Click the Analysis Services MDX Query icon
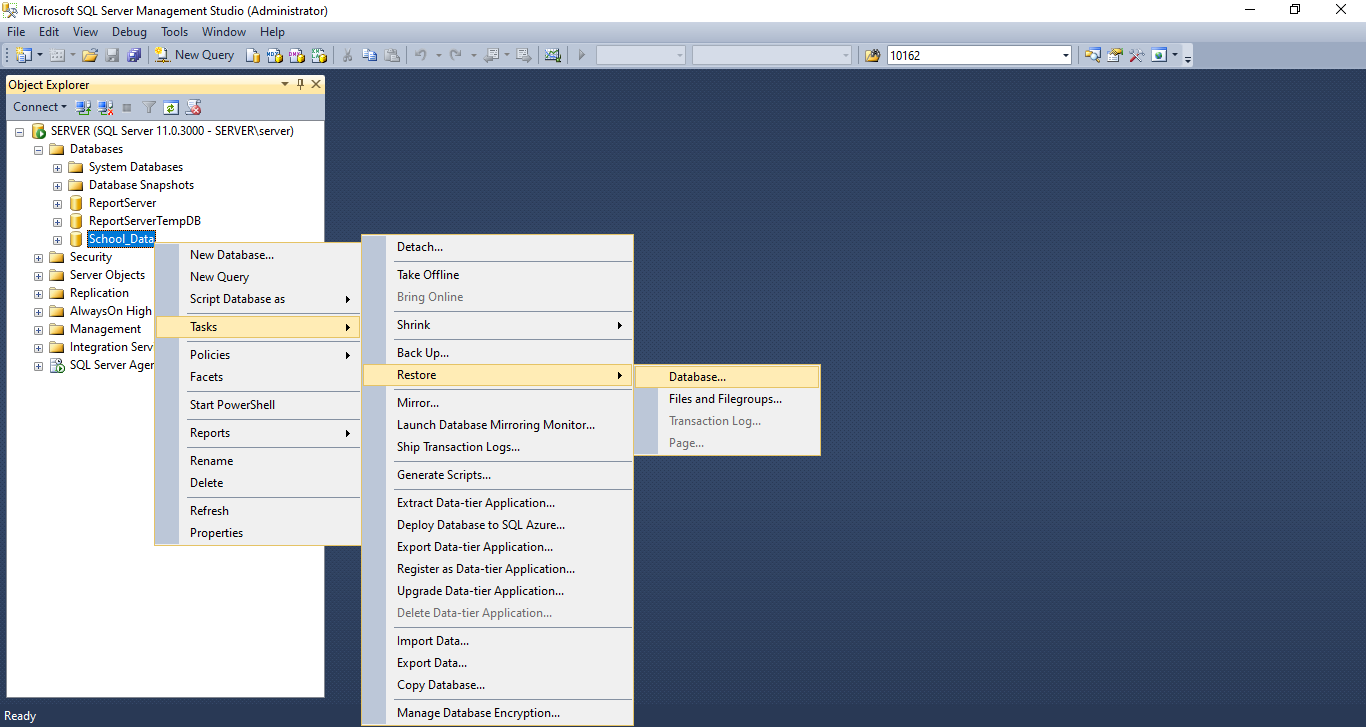Viewport: 1366px width, 727px height. [x=275, y=55]
